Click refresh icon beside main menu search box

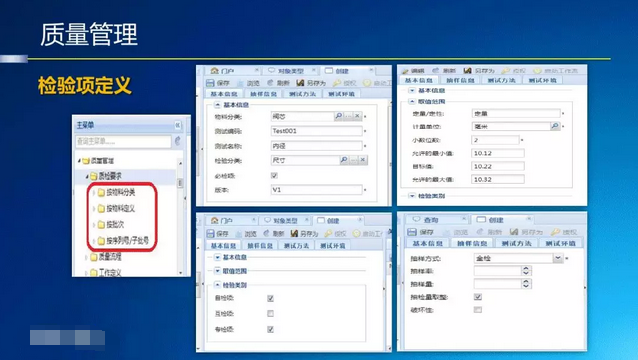tap(178, 141)
